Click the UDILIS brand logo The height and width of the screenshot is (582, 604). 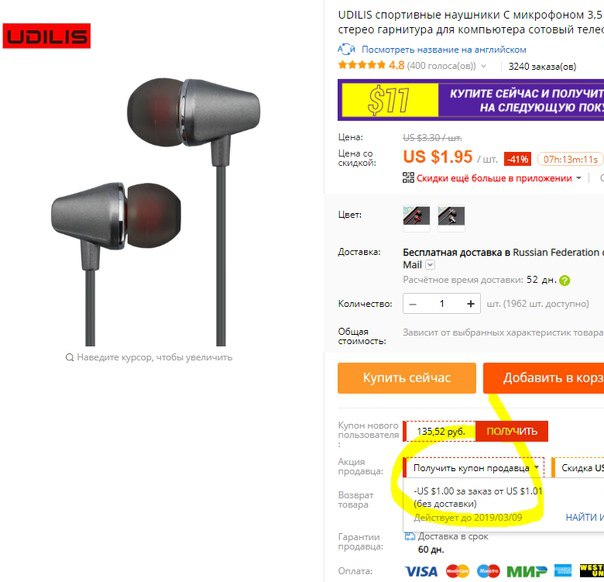click(x=47, y=36)
